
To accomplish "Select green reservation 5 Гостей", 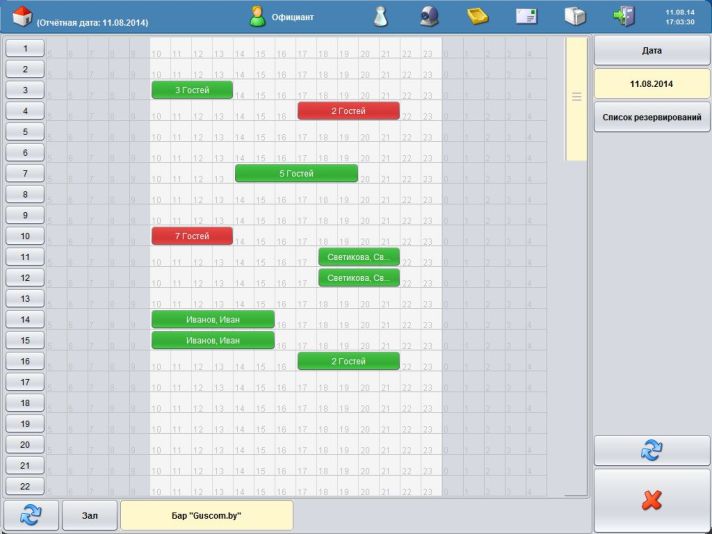I will pyautogui.click(x=296, y=173).
